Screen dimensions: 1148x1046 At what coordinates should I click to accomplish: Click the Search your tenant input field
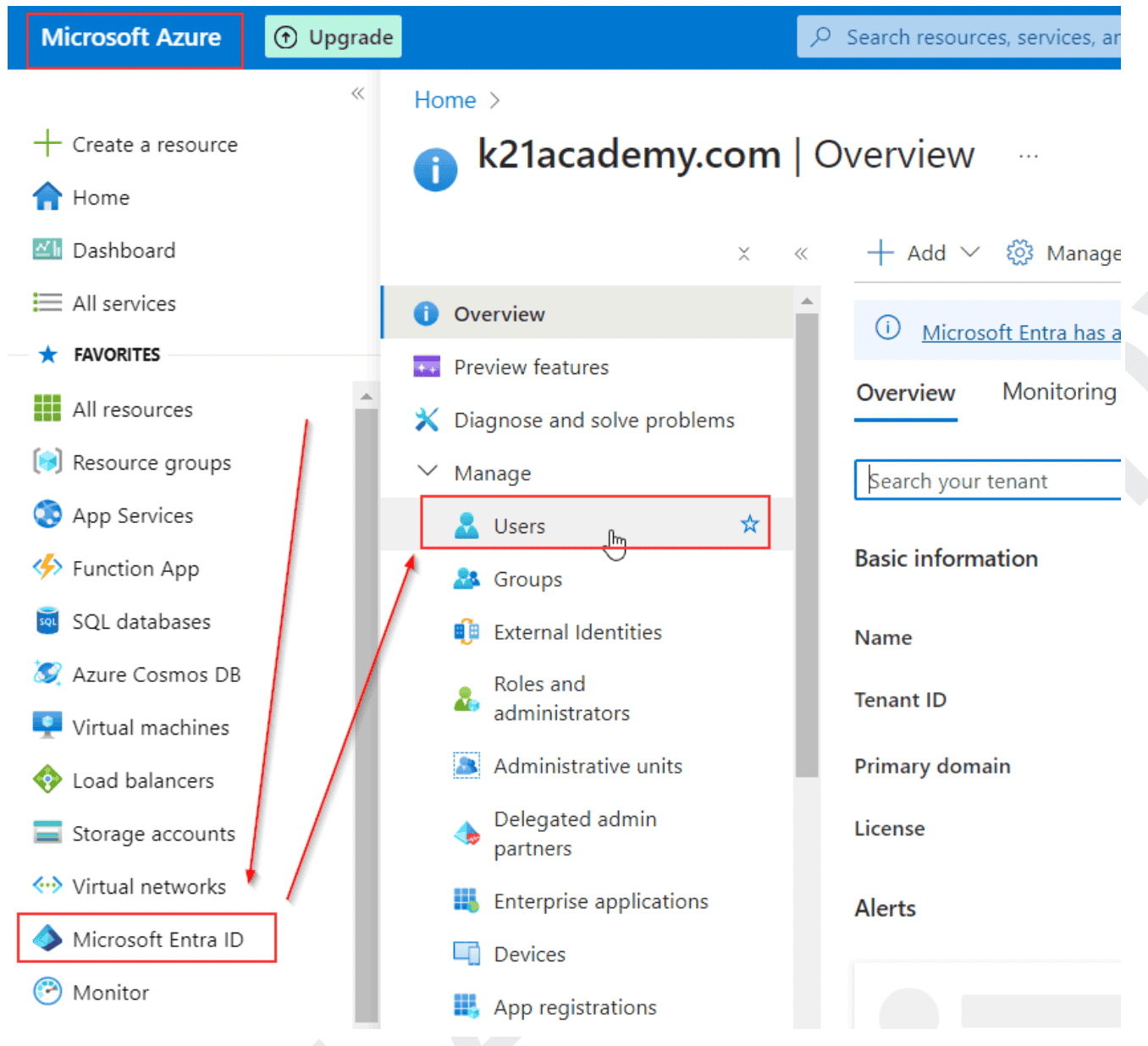985,480
